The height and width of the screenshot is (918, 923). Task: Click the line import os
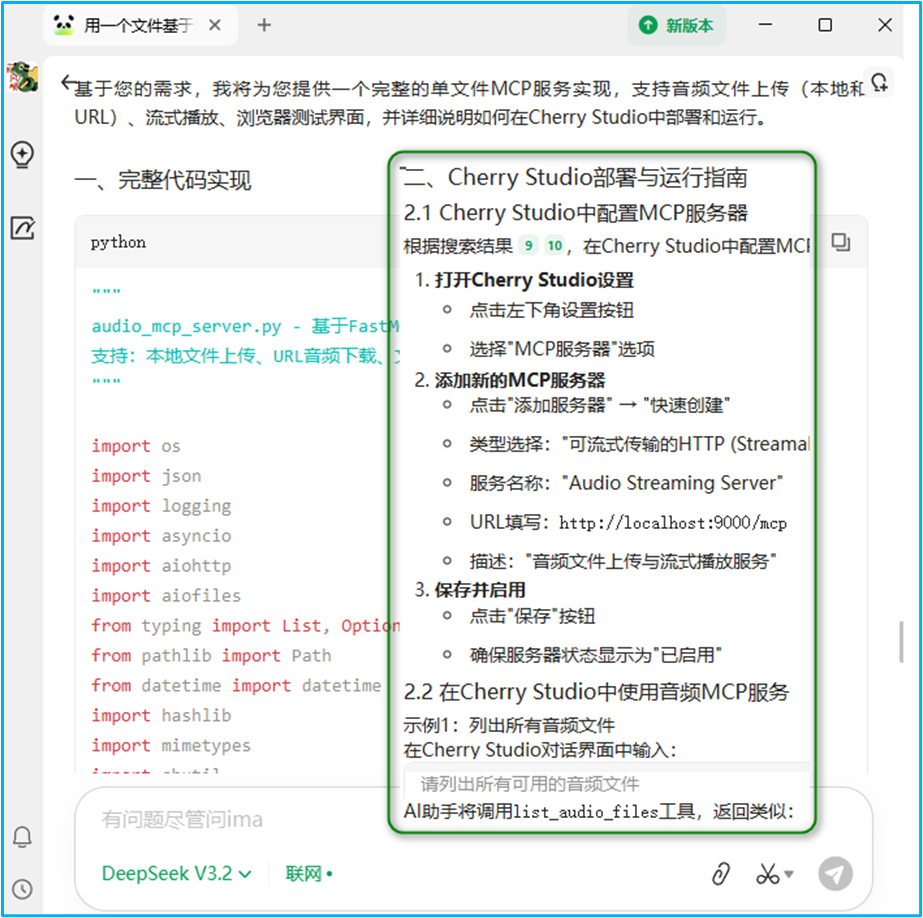click(x=136, y=445)
